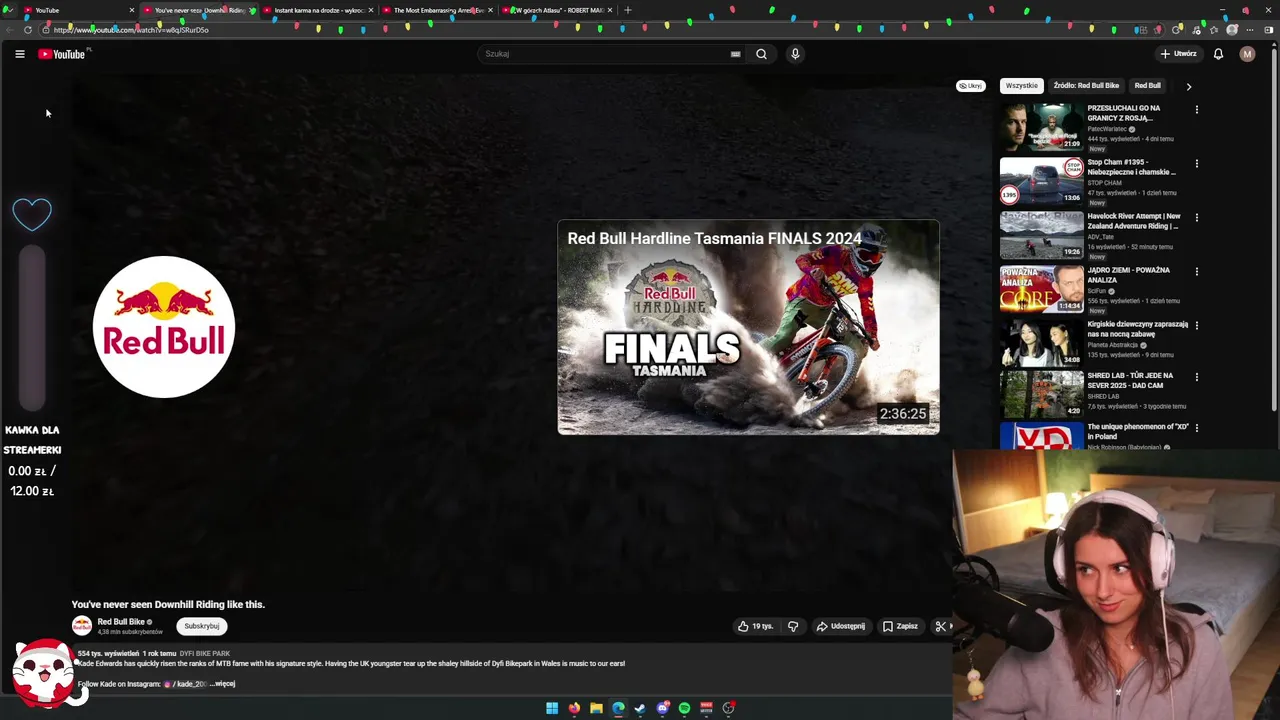Select the Red Bull filter chip
This screenshot has width=1280, height=720.
(x=1147, y=86)
